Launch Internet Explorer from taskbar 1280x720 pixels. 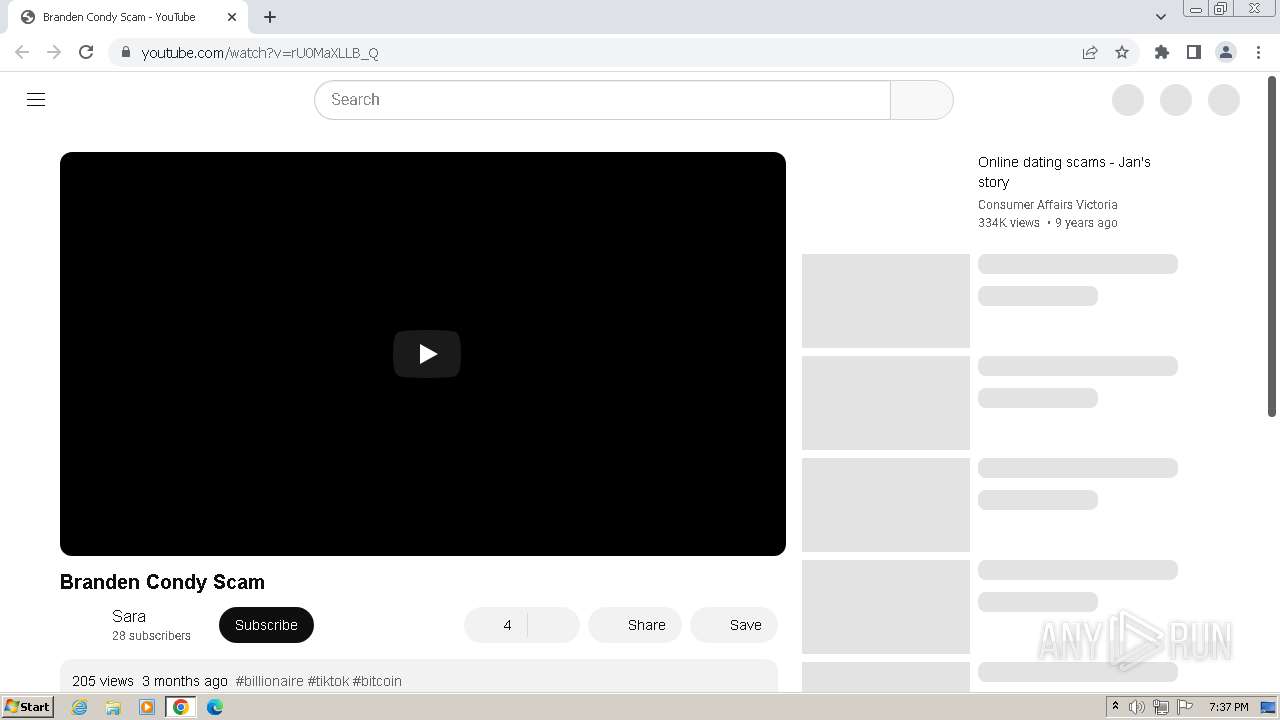(x=79, y=707)
